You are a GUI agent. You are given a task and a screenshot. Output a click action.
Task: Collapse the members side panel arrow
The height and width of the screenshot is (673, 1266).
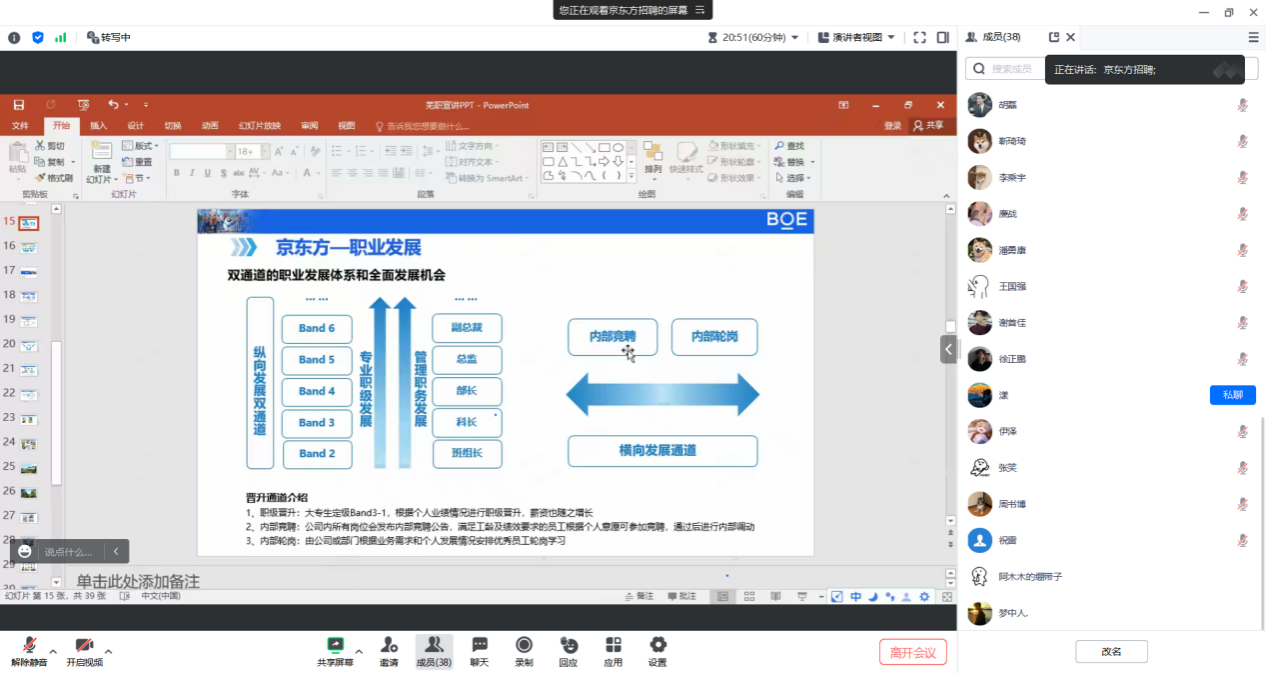click(x=947, y=348)
